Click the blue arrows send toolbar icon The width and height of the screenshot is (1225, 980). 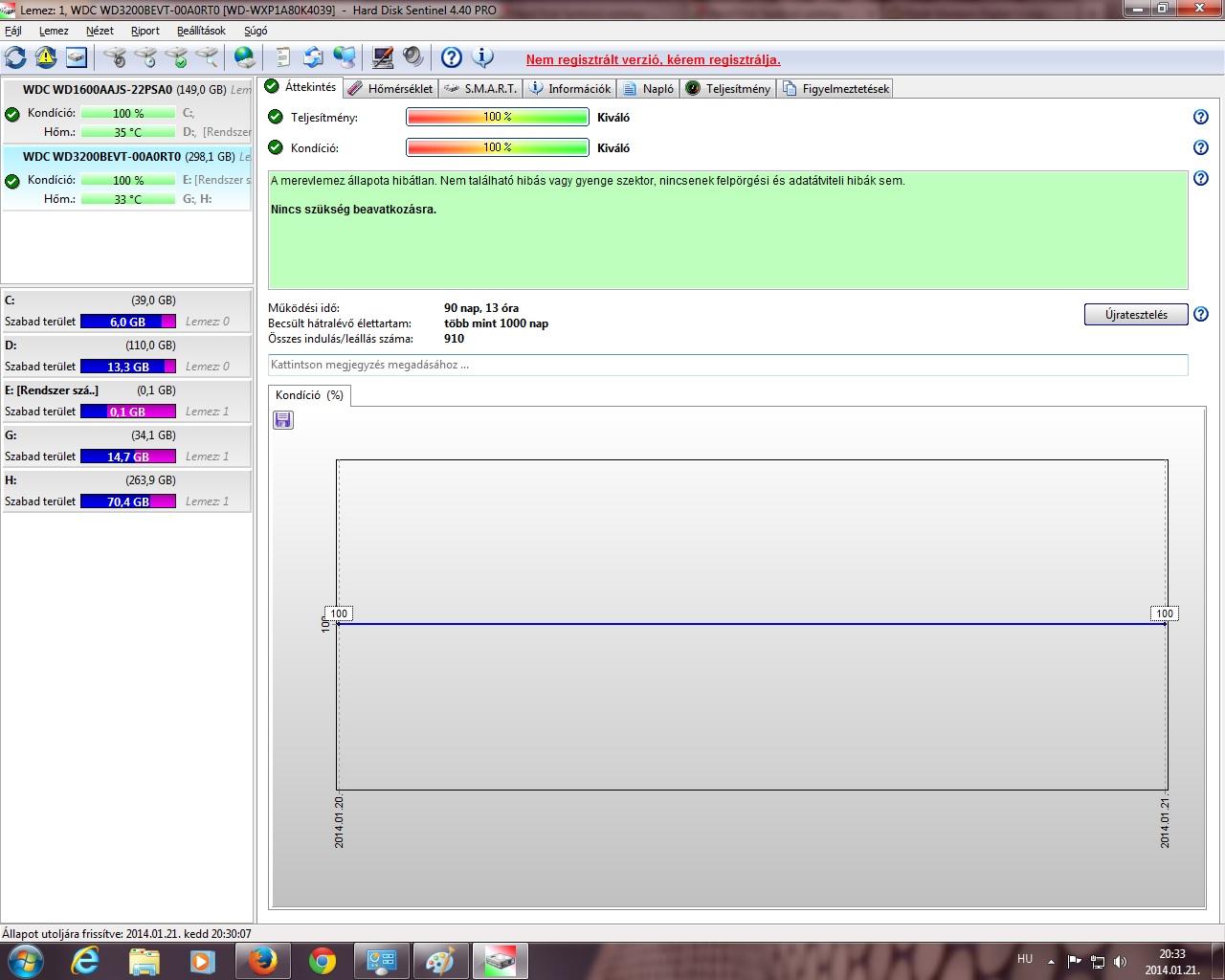tap(314, 57)
